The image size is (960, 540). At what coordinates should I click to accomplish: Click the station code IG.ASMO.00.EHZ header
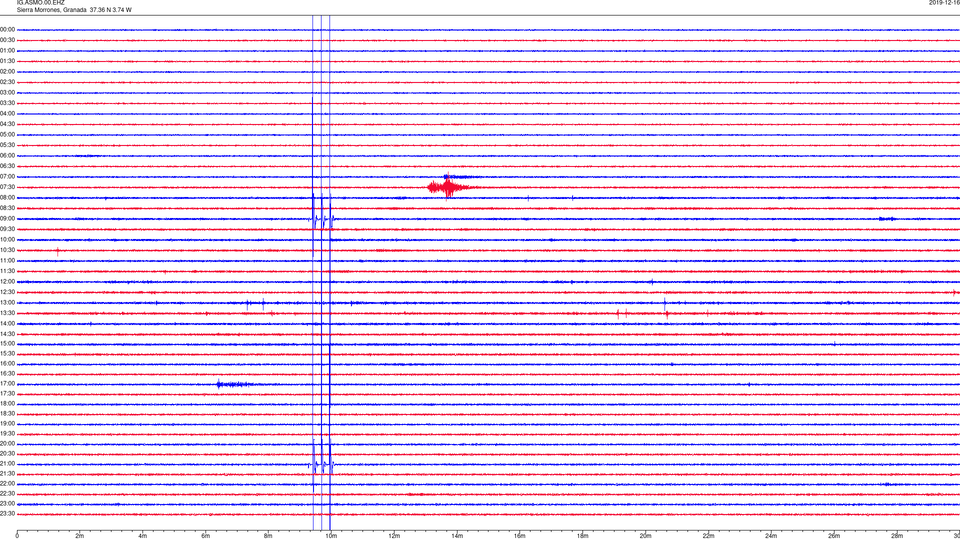point(40,3)
